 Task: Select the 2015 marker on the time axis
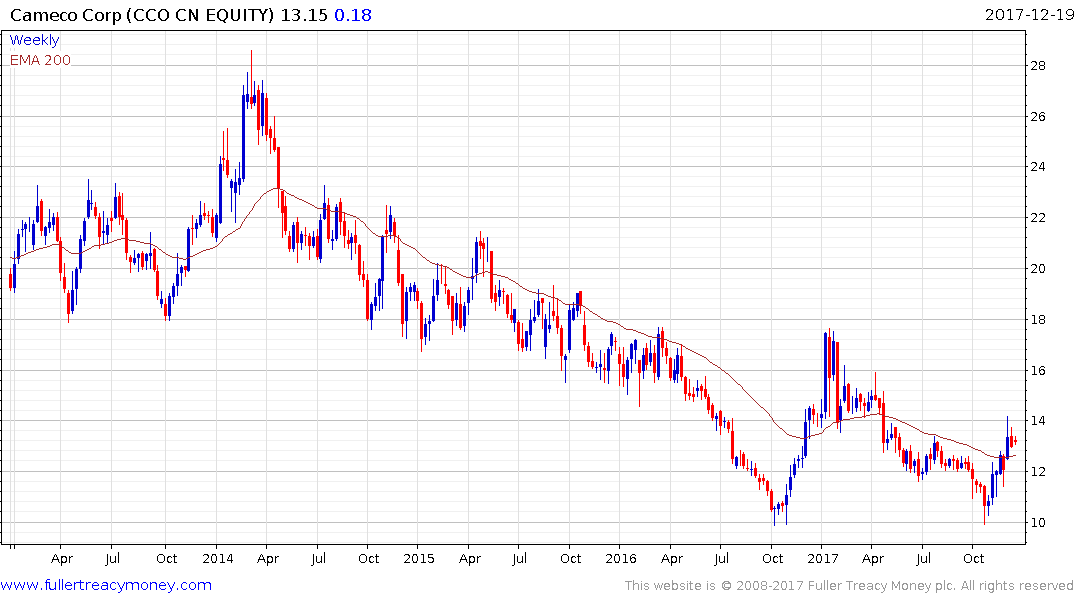point(419,557)
